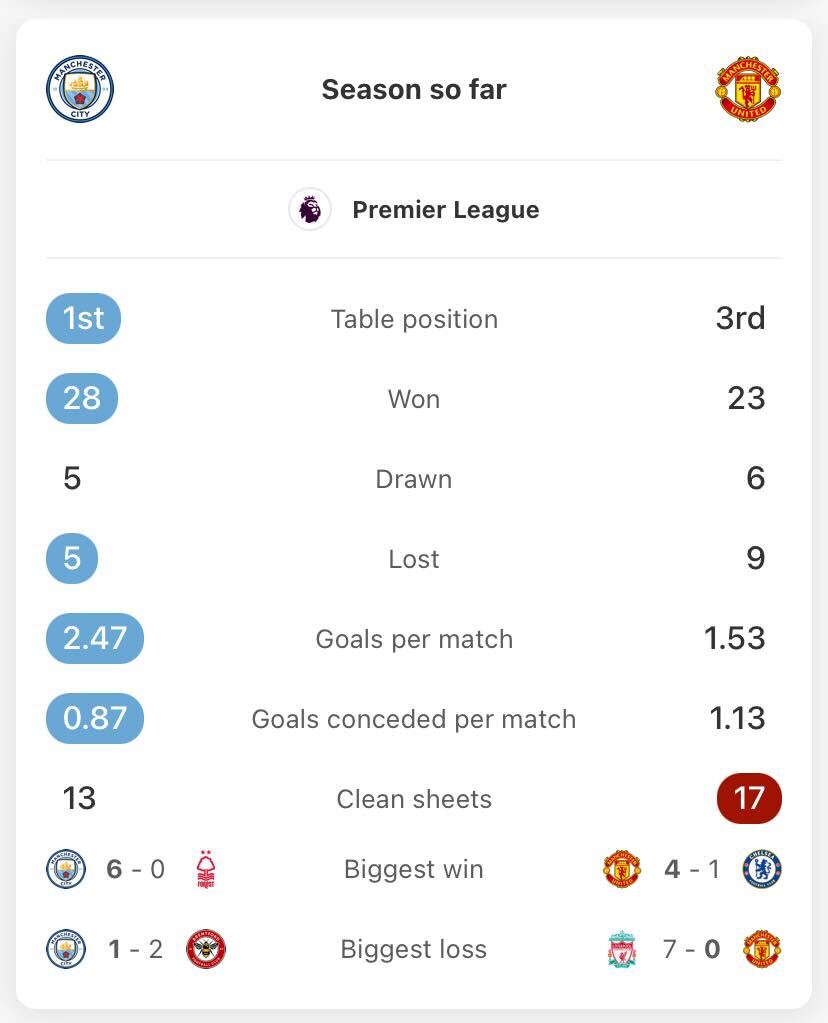
Task: Click Manchester City crest beside 1 - 2 score
Action: (x=66, y=949)
